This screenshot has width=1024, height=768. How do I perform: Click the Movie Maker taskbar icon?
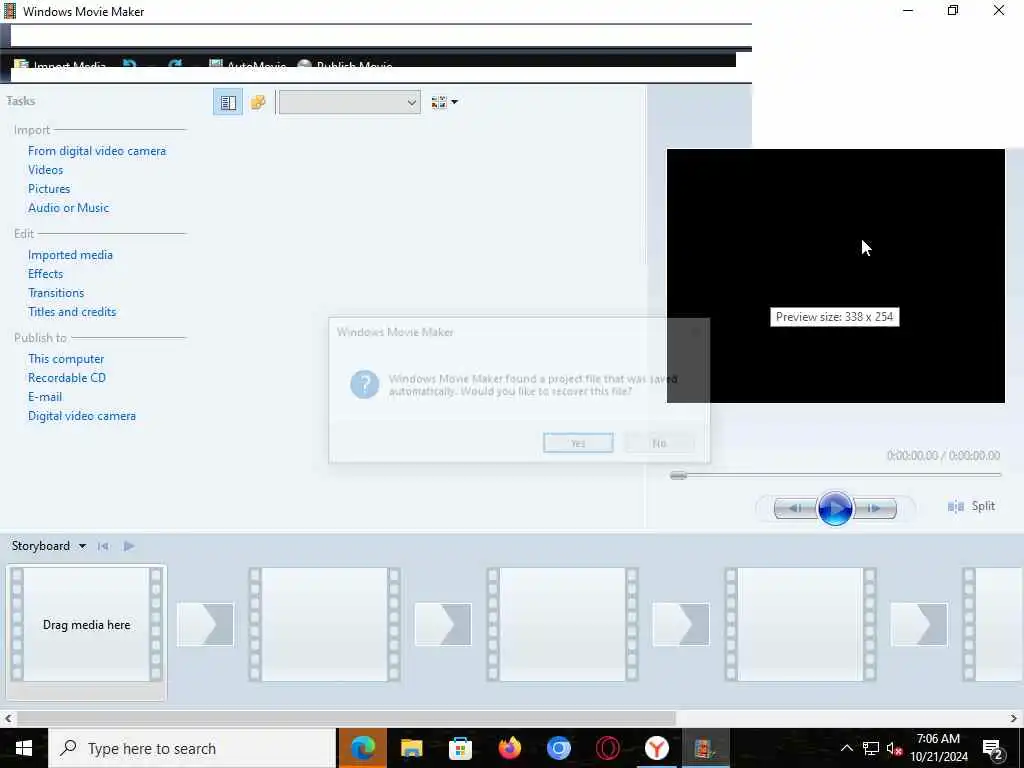click(705, 748)
